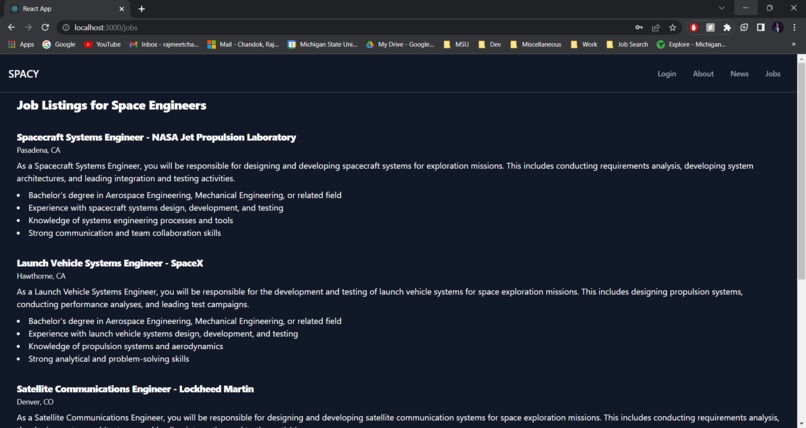Screen dimensions: 806x428
Task: Open the red flame extension icon
Action: [x=693, y=28]
